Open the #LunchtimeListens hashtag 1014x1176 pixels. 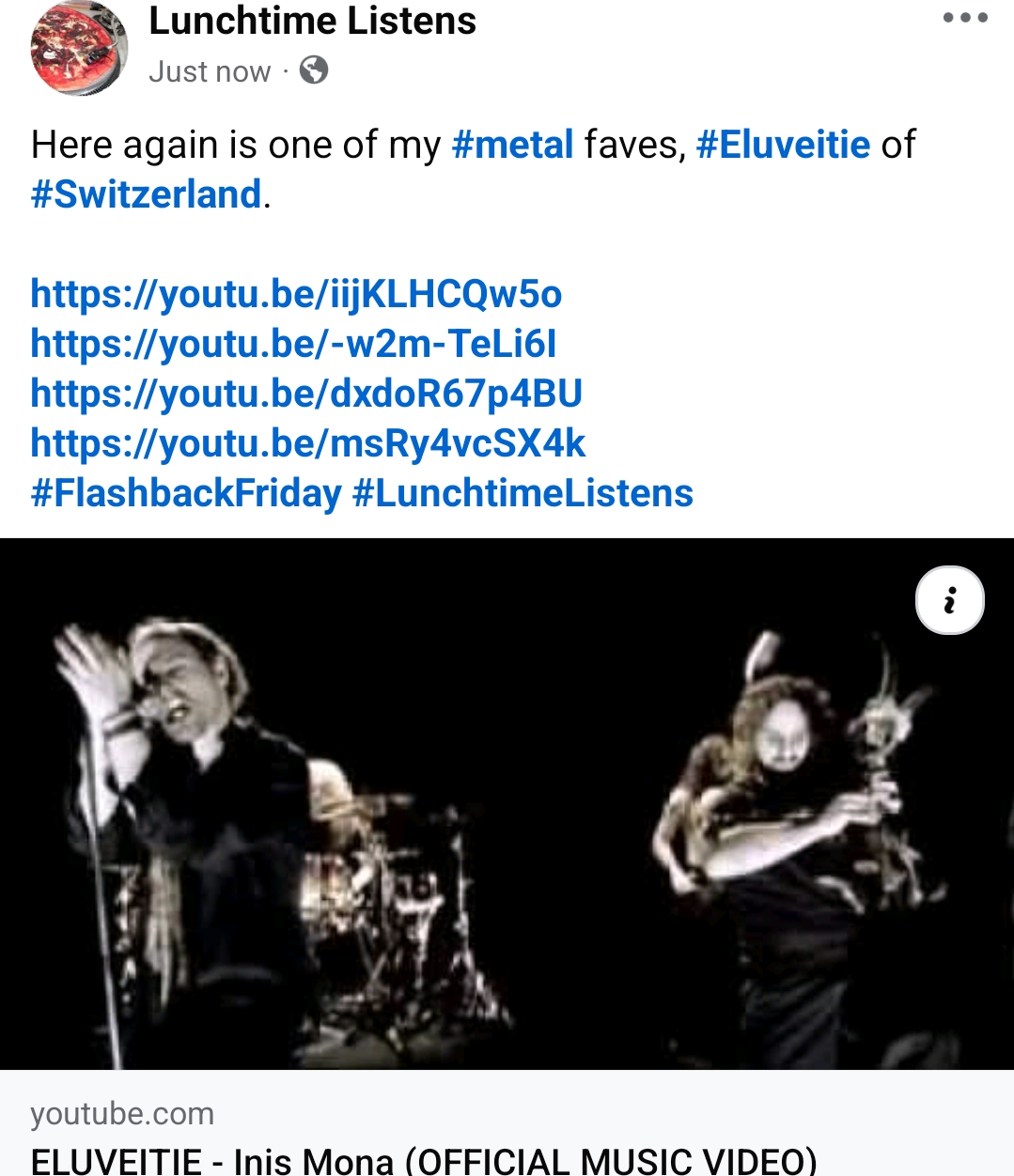523,493
